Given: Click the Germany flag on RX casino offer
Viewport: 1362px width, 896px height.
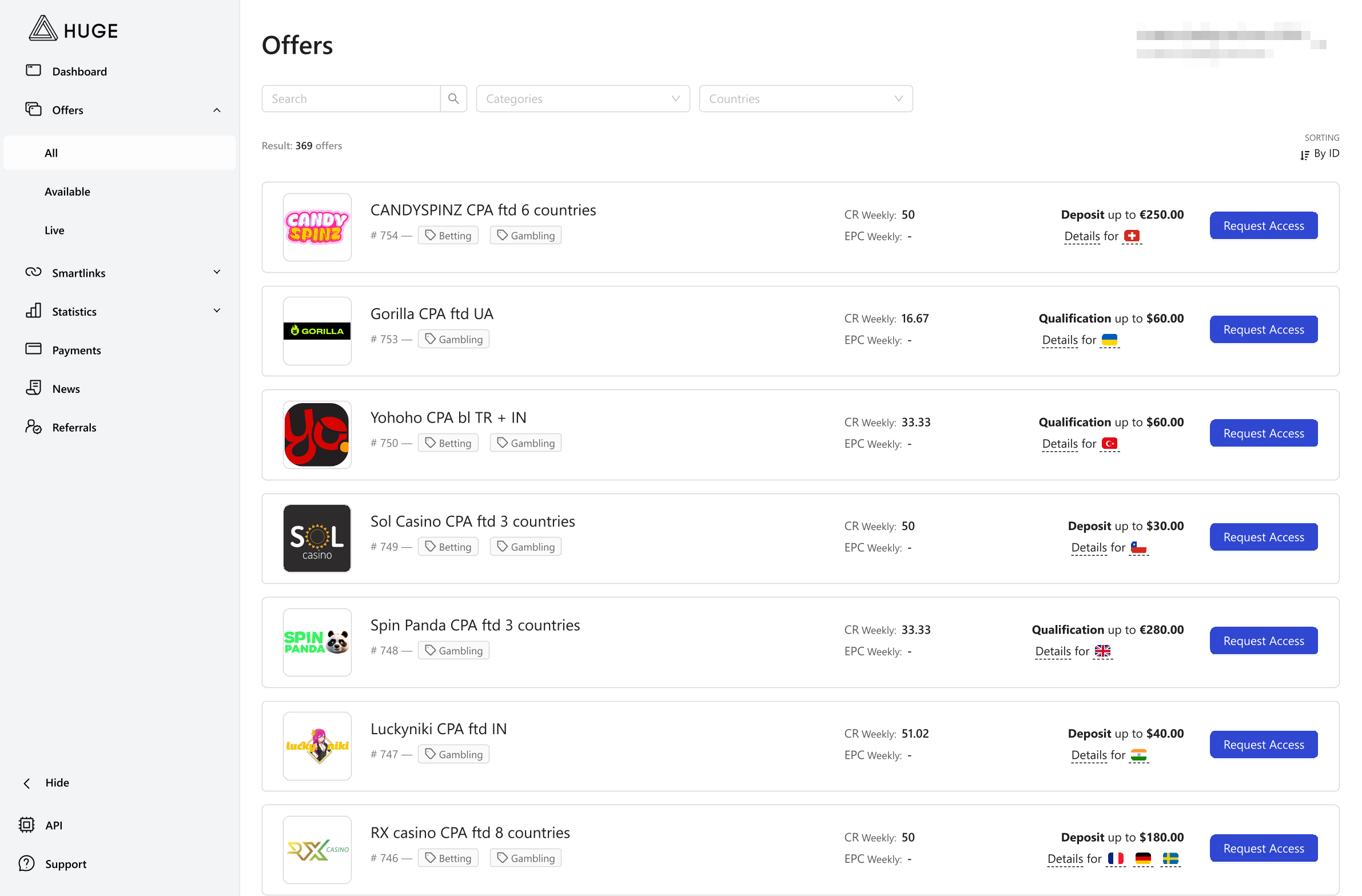Looking at the screenshot, I should point(1143,859).
